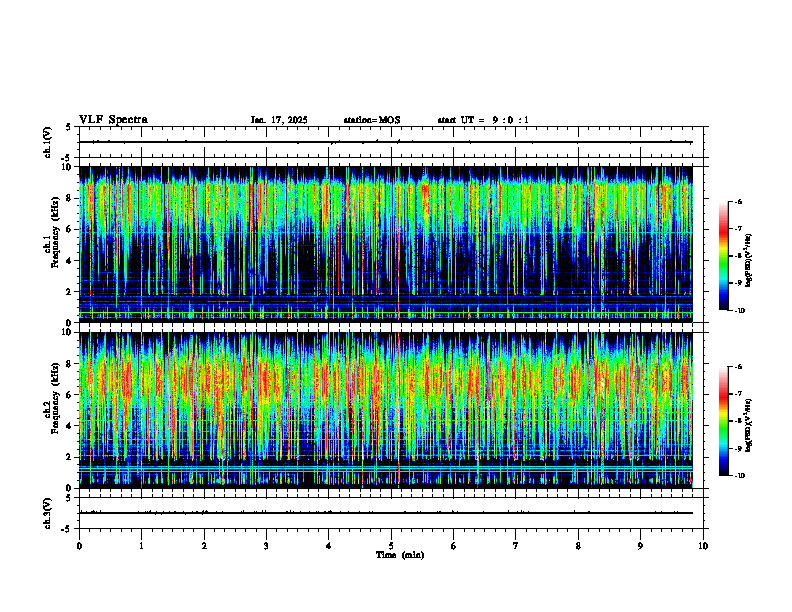Screen dimensions: 792x612
Task: Select the "start UT = 9 : 0 : 1" text
Action: point(483,120)
